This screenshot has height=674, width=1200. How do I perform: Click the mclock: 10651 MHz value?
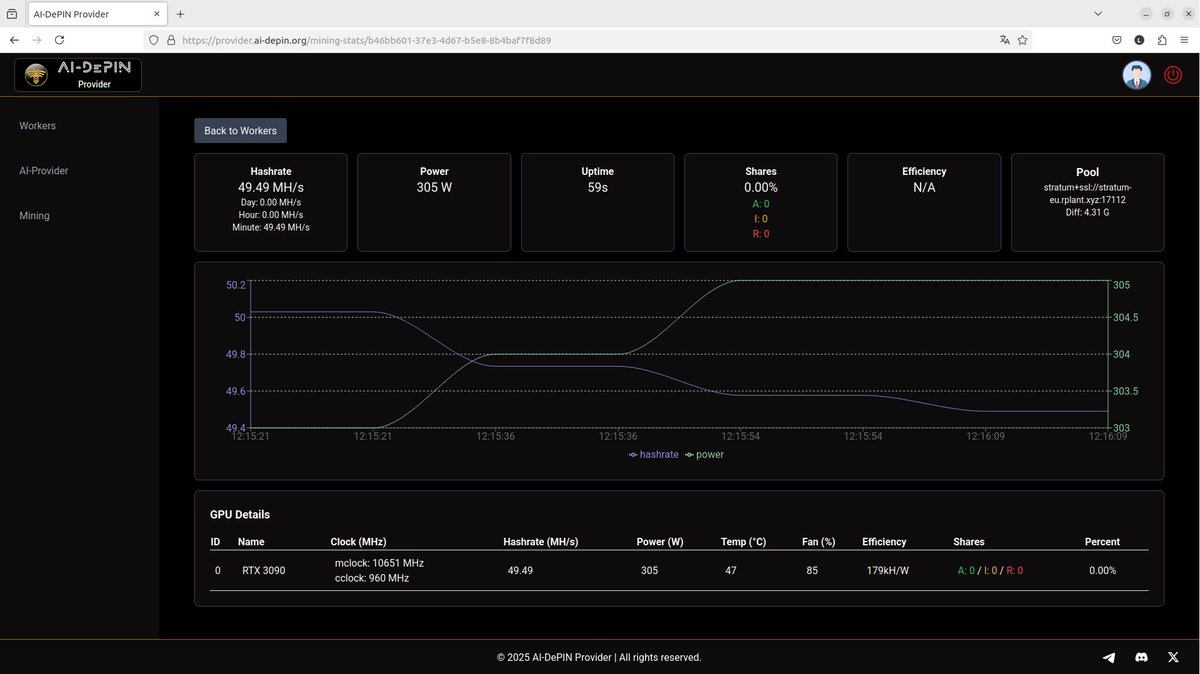click(x=379, y=563)
